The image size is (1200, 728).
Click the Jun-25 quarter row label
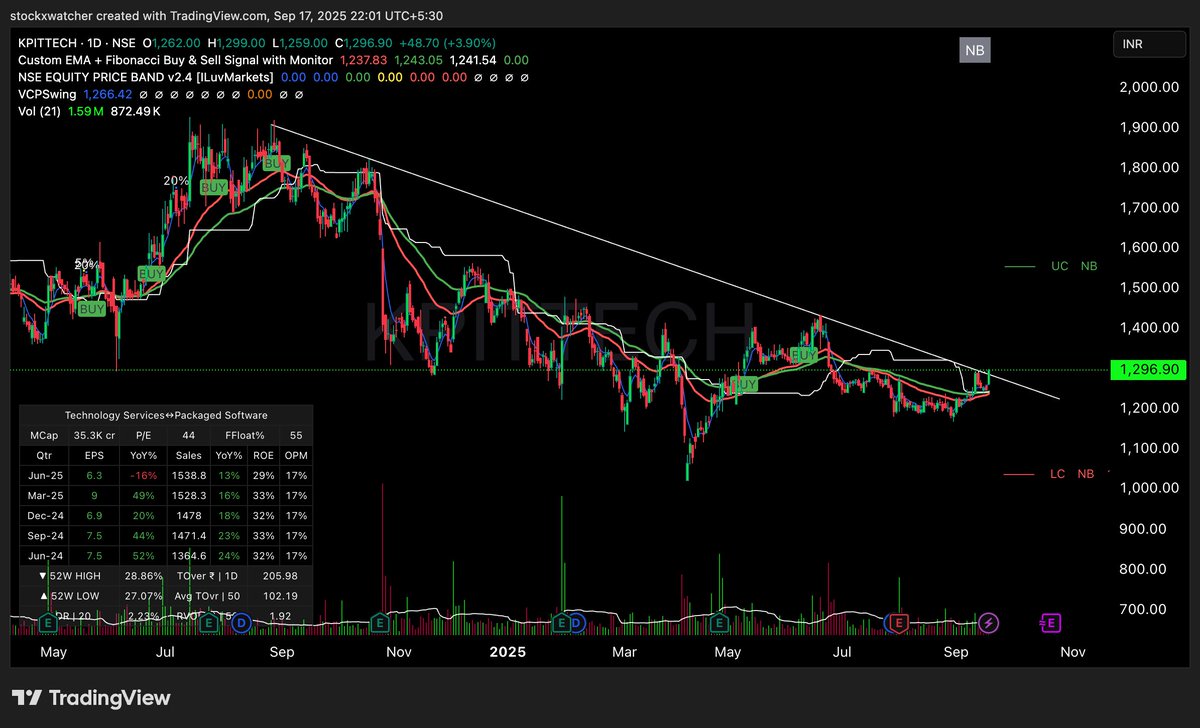44,476
